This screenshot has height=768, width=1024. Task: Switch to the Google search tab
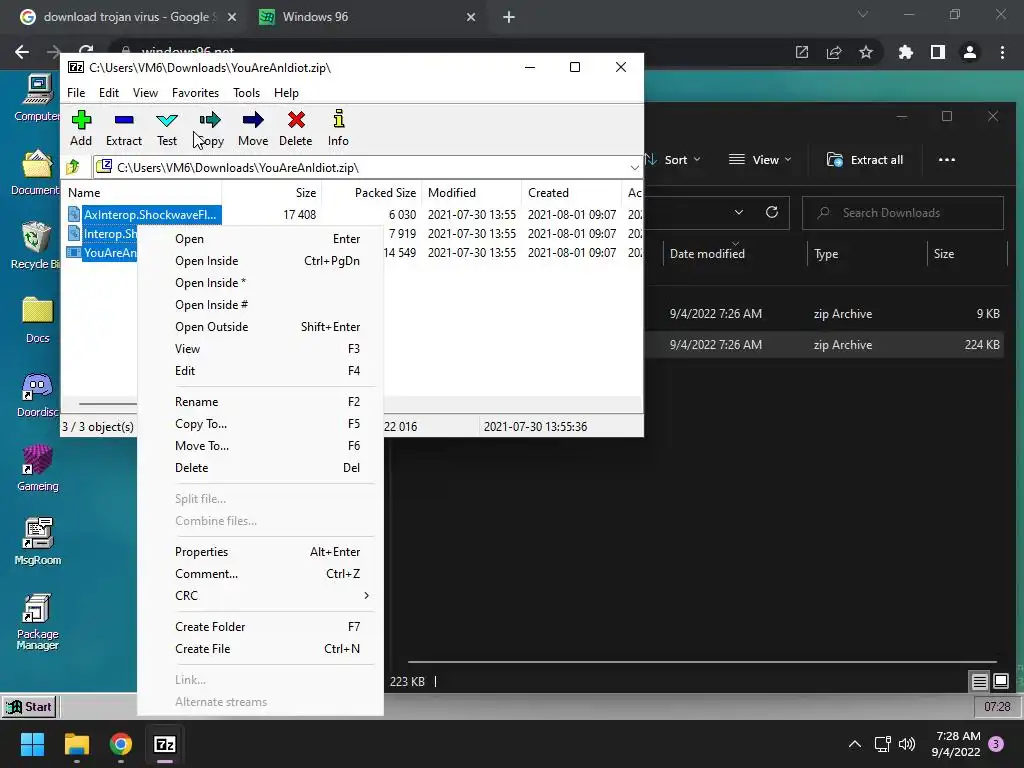(x=127, y=17)
